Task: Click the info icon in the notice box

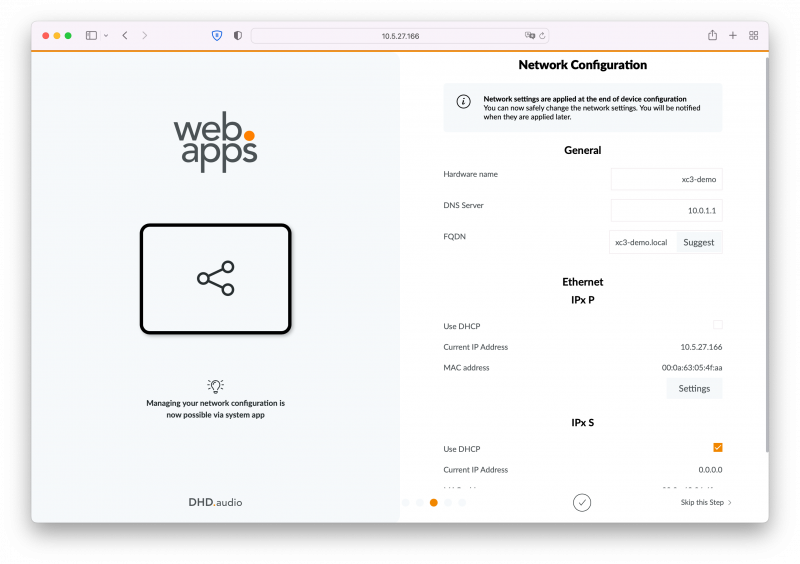Action: 463,102
